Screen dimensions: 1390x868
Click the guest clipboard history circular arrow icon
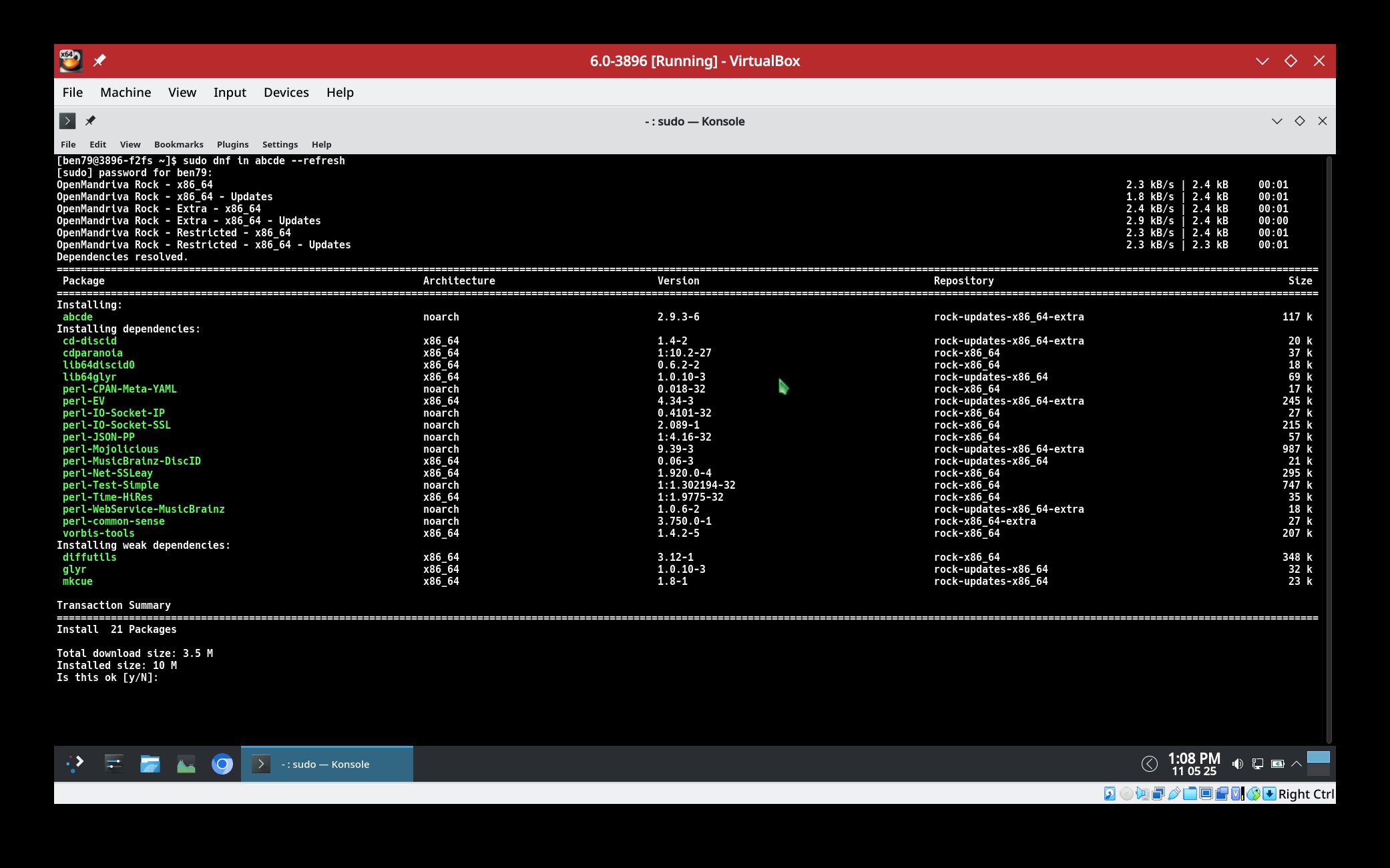click(1150, 764)
